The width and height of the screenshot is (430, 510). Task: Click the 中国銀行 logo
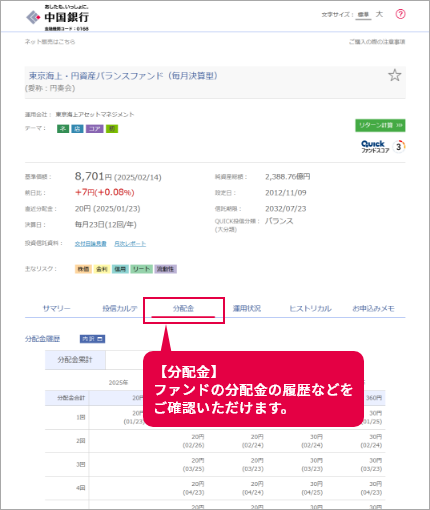pyautogui.click(x=57, y=18)
